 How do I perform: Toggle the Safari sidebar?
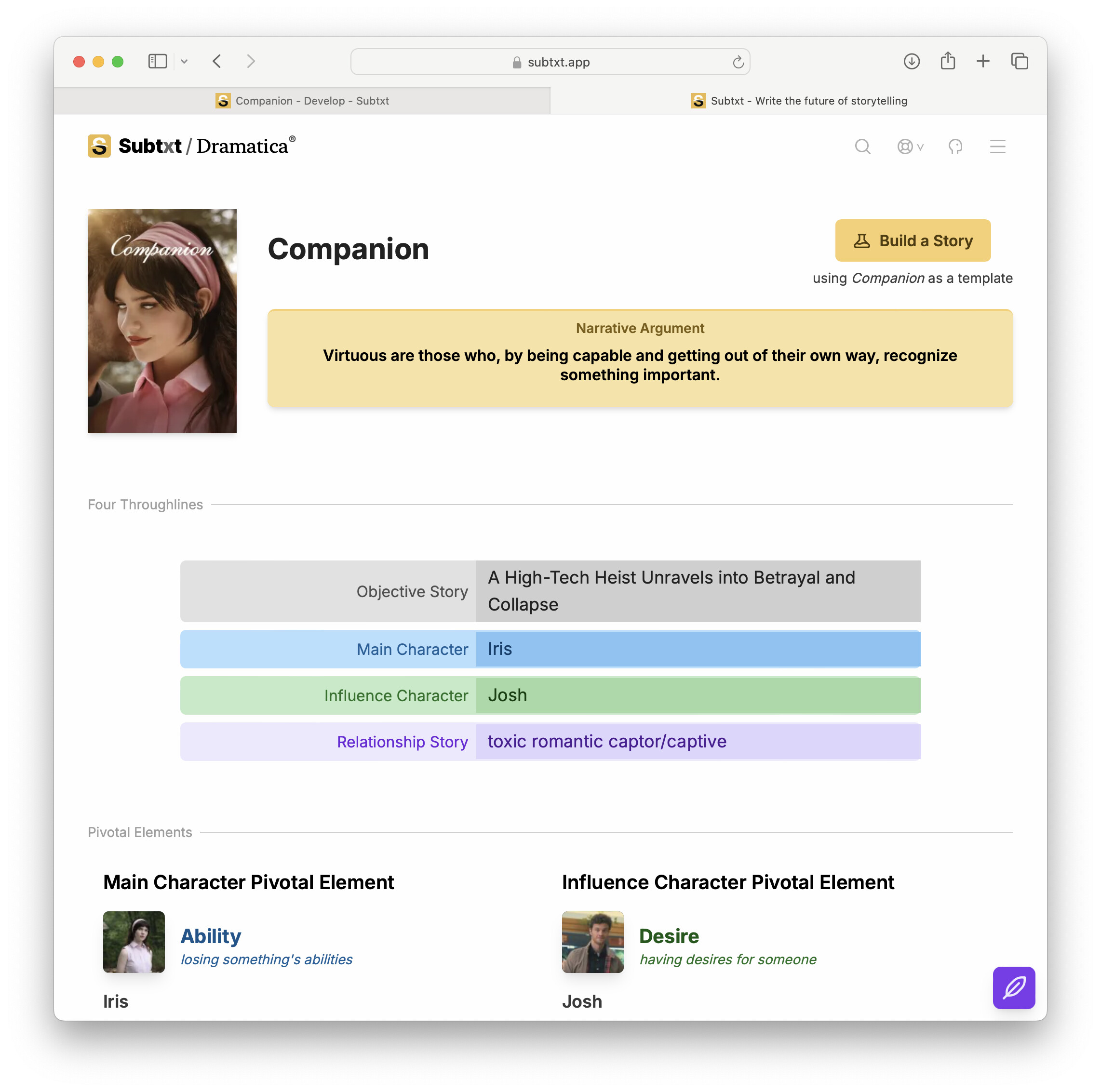pos(157,62)
